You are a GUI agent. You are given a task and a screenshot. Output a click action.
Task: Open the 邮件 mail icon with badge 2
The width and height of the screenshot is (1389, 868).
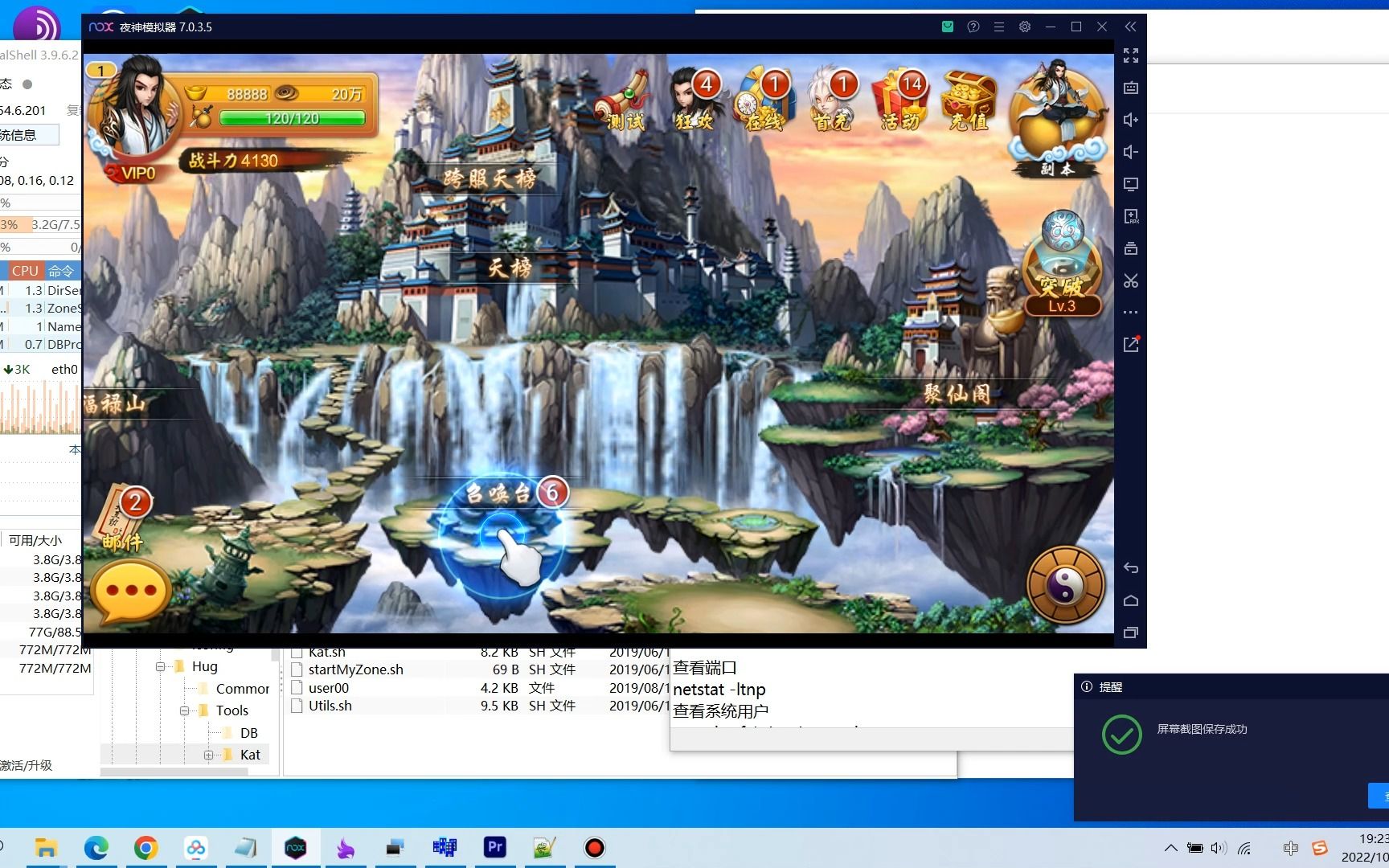[124, 520]
